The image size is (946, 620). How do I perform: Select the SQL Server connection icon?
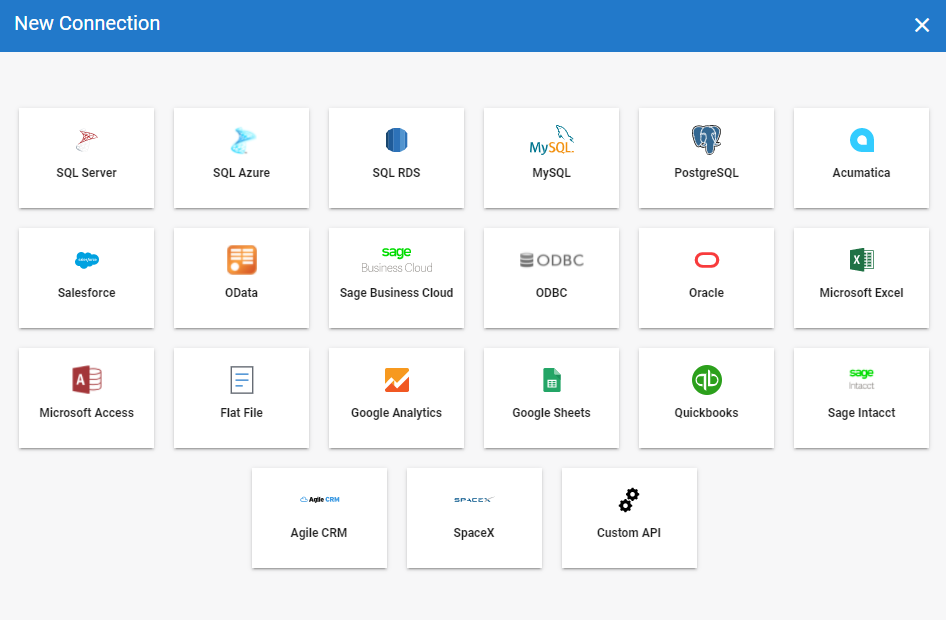coord(86,140)
